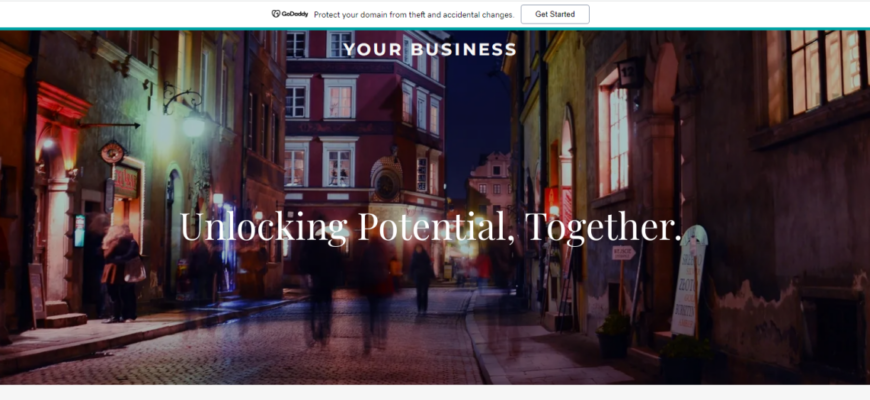Click the word 'Unlocking' in the headline
The height and width of the screenshot is (400, 870).
click(x=264, y=227)
